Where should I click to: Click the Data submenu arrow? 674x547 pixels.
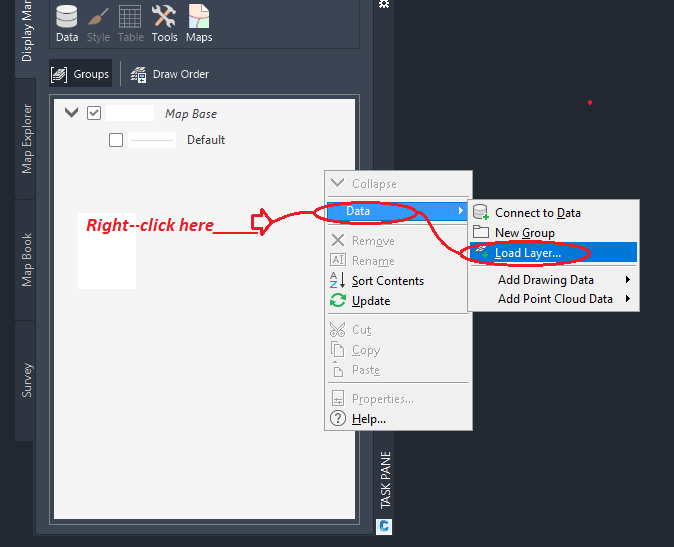coord(460,211)
